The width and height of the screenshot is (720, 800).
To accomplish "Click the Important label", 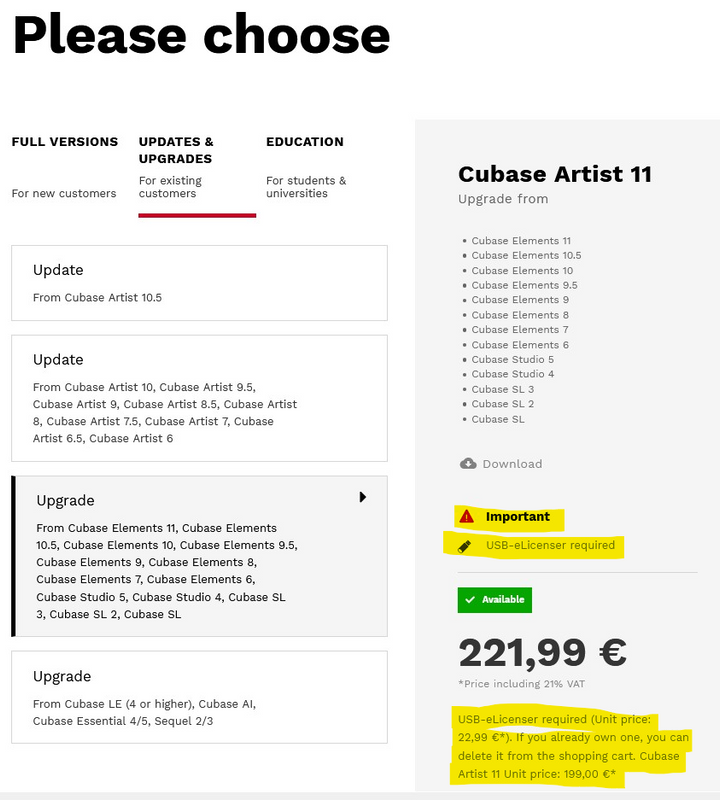I will pyautogui.click(x=518, y=517).
